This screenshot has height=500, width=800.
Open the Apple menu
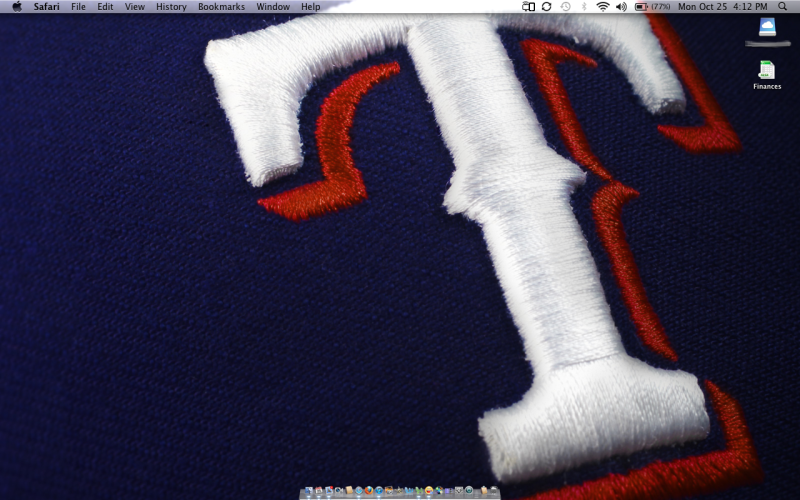tap(17, 7)
